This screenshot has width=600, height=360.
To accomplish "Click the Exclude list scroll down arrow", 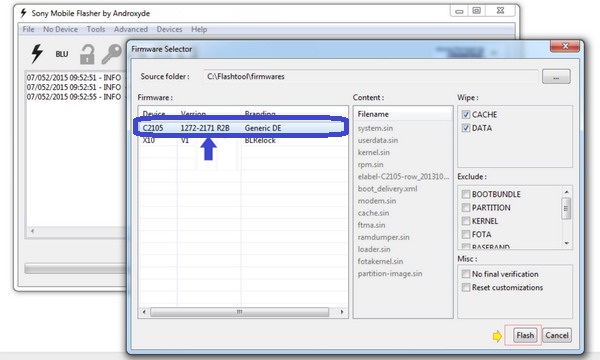I will [566, 243].
